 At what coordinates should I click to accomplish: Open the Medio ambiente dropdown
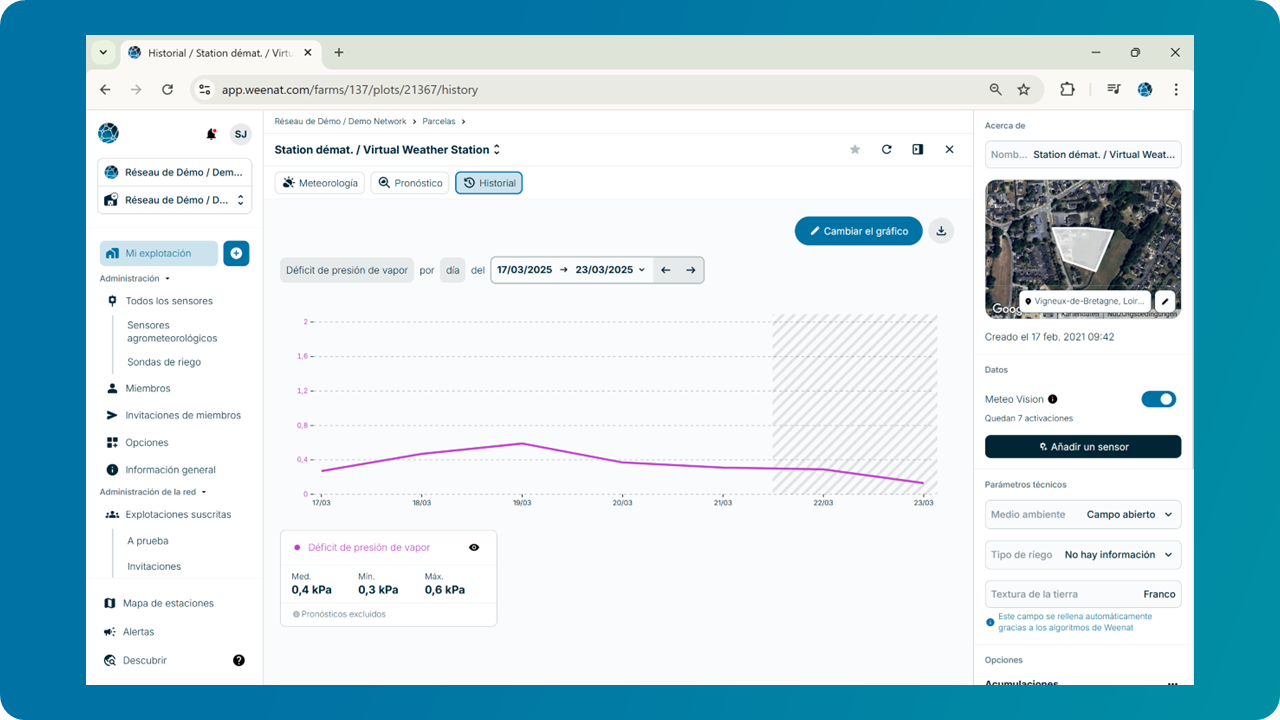coord(1083,515)
